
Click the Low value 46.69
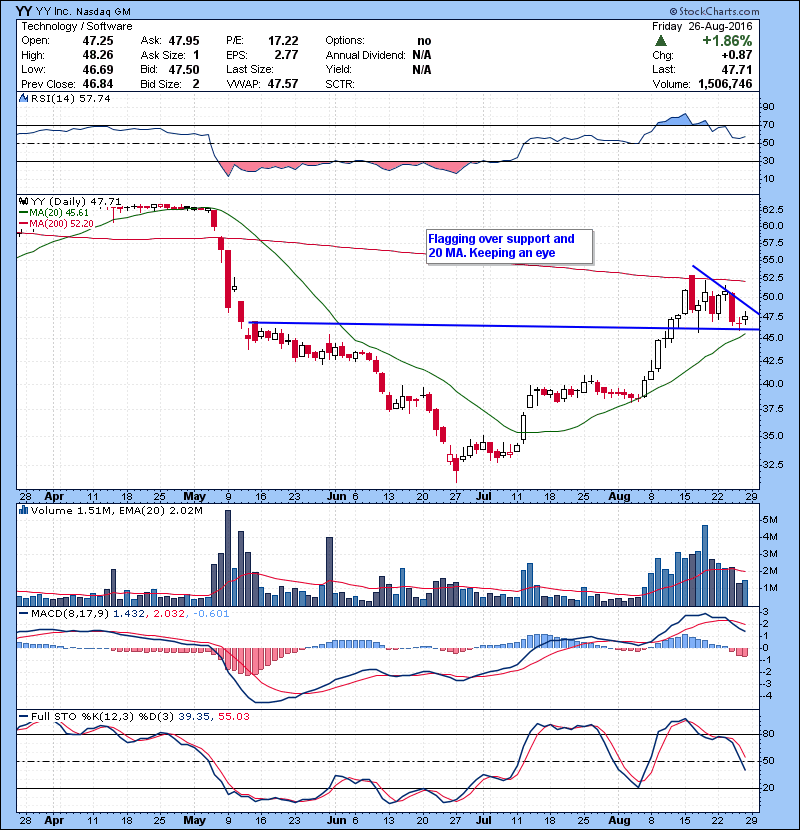pos(97,69)
